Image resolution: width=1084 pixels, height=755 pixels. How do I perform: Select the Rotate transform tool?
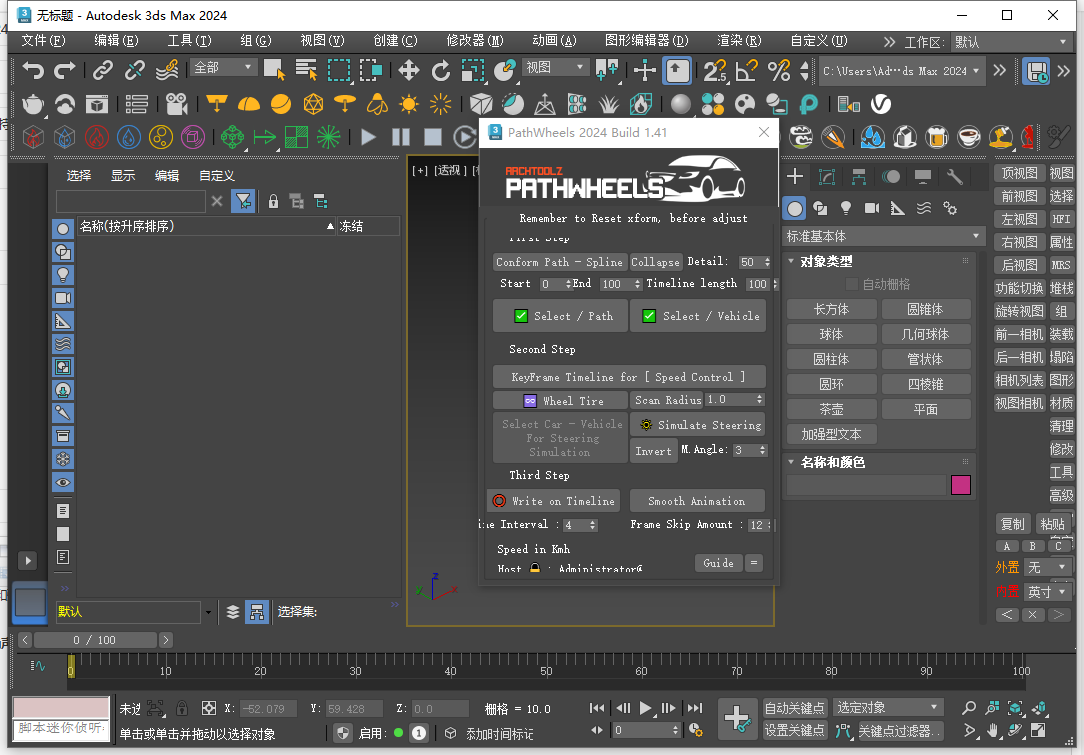pos(440,70)
